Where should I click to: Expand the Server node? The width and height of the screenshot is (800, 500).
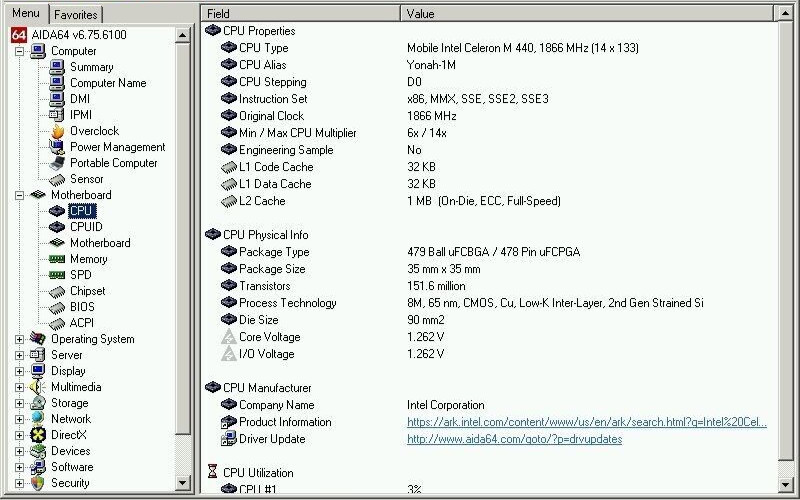pos(19,355)
